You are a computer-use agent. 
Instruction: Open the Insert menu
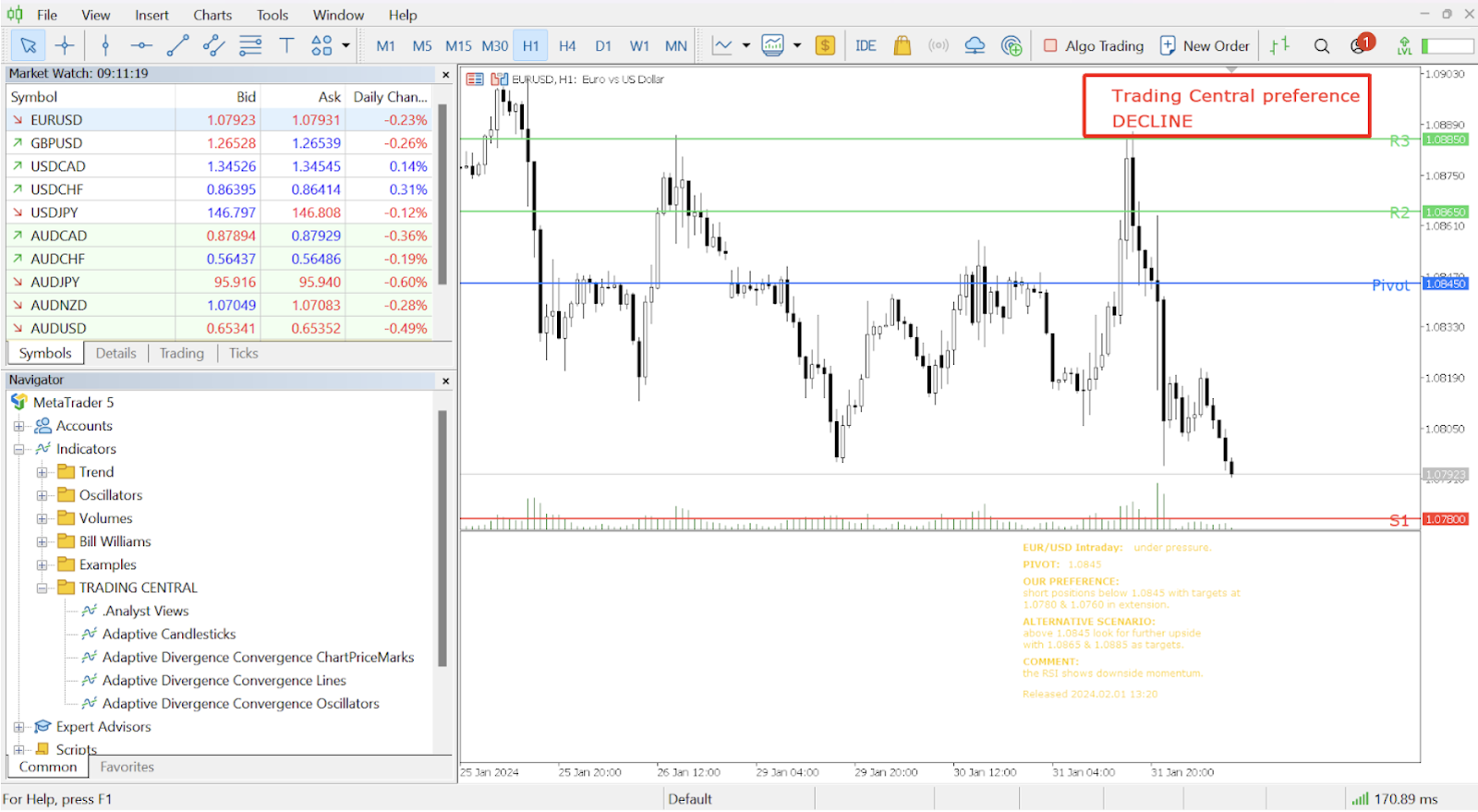151,15
